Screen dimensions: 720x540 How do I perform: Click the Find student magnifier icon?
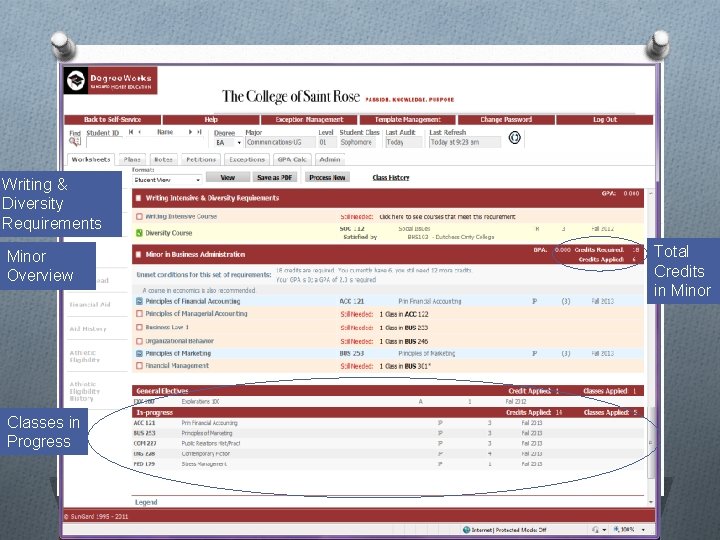coord(74,142)
